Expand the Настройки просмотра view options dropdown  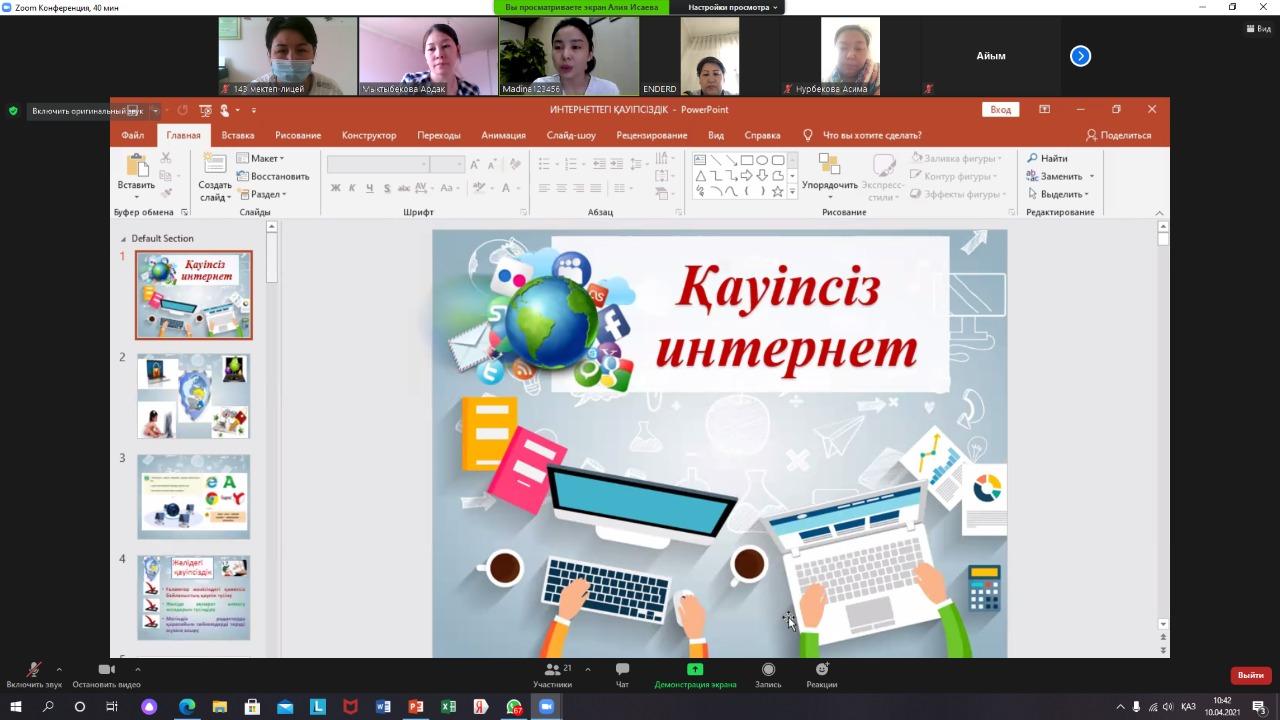tap(733, 7)
